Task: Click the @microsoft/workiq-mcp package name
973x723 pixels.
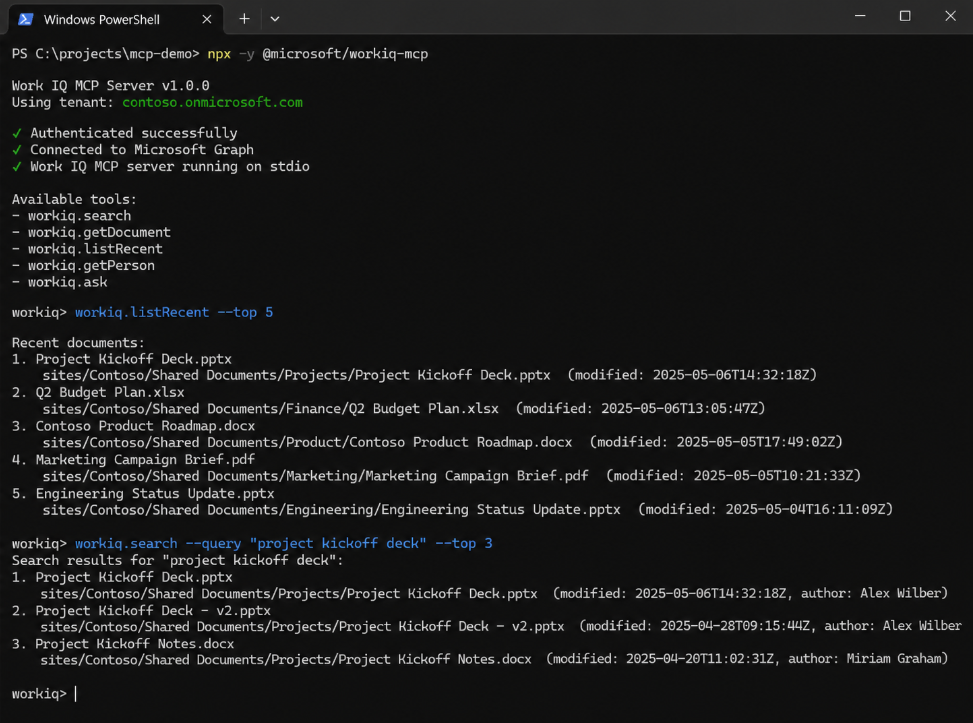Action: 345,54
